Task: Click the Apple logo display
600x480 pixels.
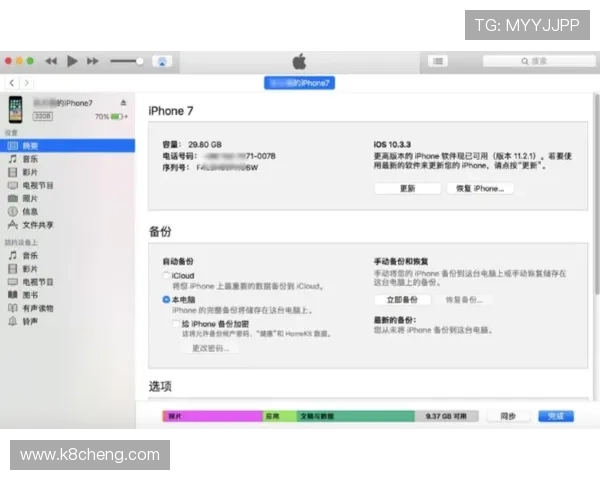Action: (x=299, y=61)
